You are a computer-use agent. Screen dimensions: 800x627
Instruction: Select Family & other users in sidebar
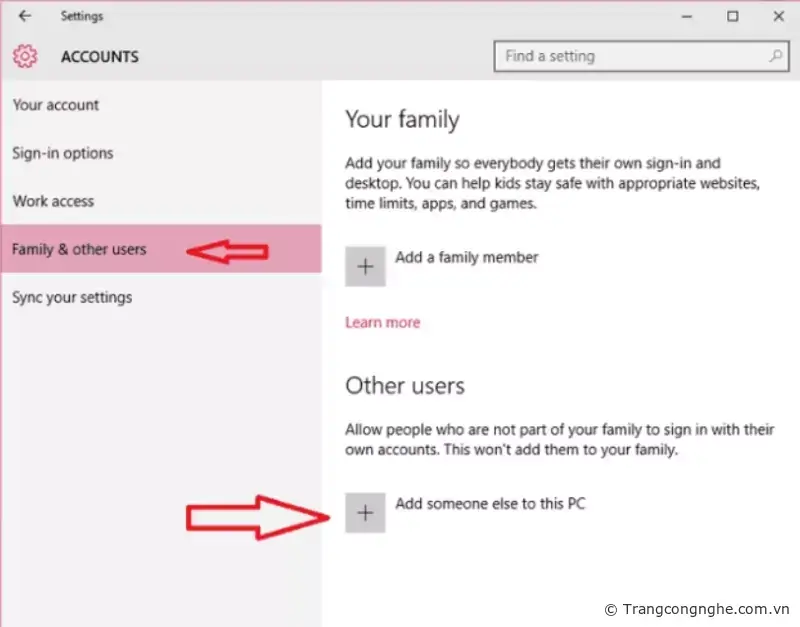click(79, 249)
